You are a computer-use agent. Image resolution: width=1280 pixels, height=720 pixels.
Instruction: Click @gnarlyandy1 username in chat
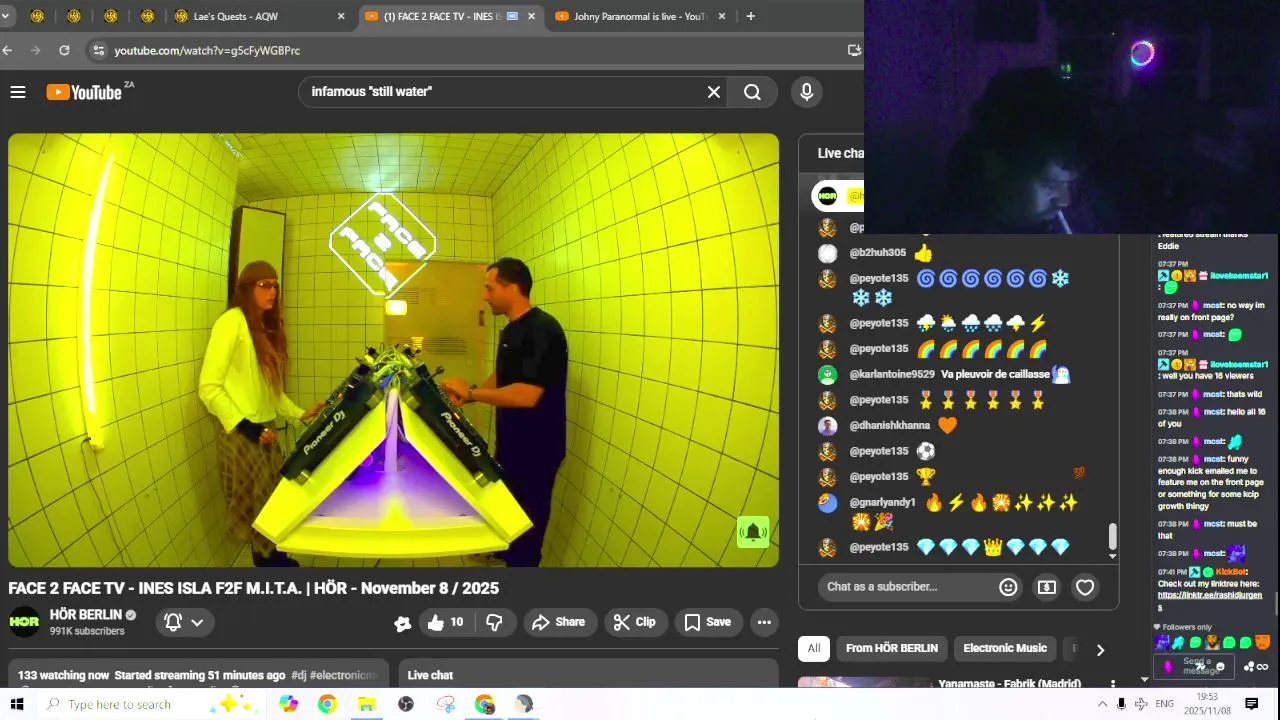click(882, 503)
